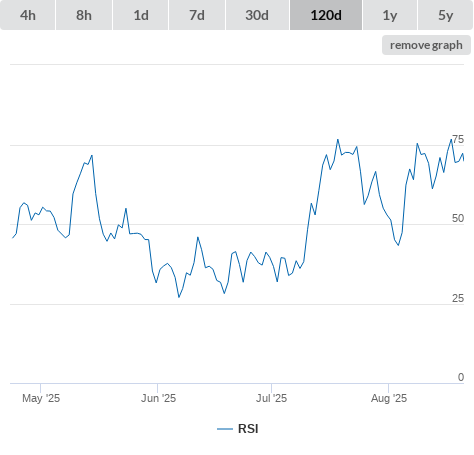Click the 75 y-axis gridline label

pos(458,139)
